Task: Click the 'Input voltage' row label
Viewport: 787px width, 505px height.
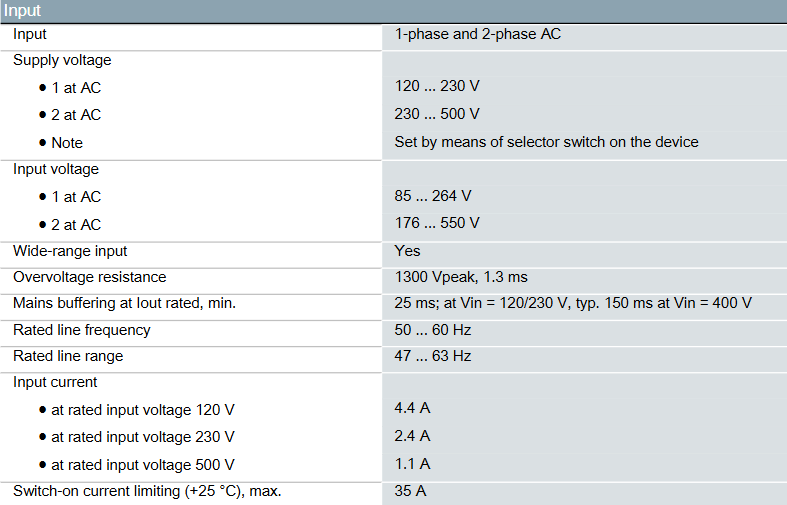Action: coord(56,169)
